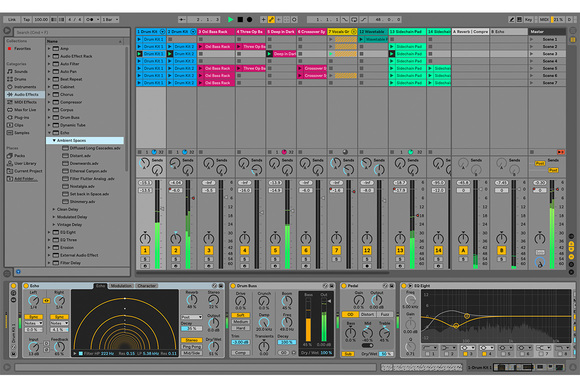Screen dimensions: 580x387
Task: Toggle the yellow Automation Arm button
Action: click(x=271, y=19)
